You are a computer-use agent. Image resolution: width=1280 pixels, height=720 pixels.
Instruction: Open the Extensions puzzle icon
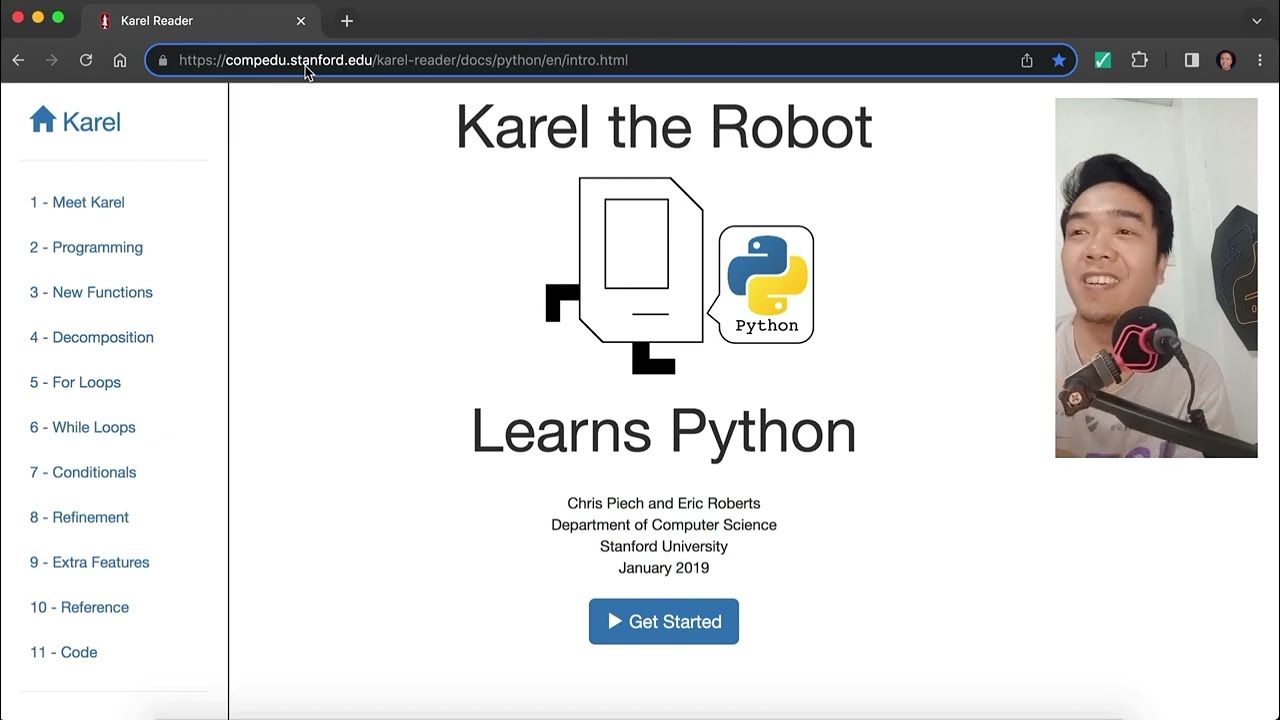(1140, 60)
